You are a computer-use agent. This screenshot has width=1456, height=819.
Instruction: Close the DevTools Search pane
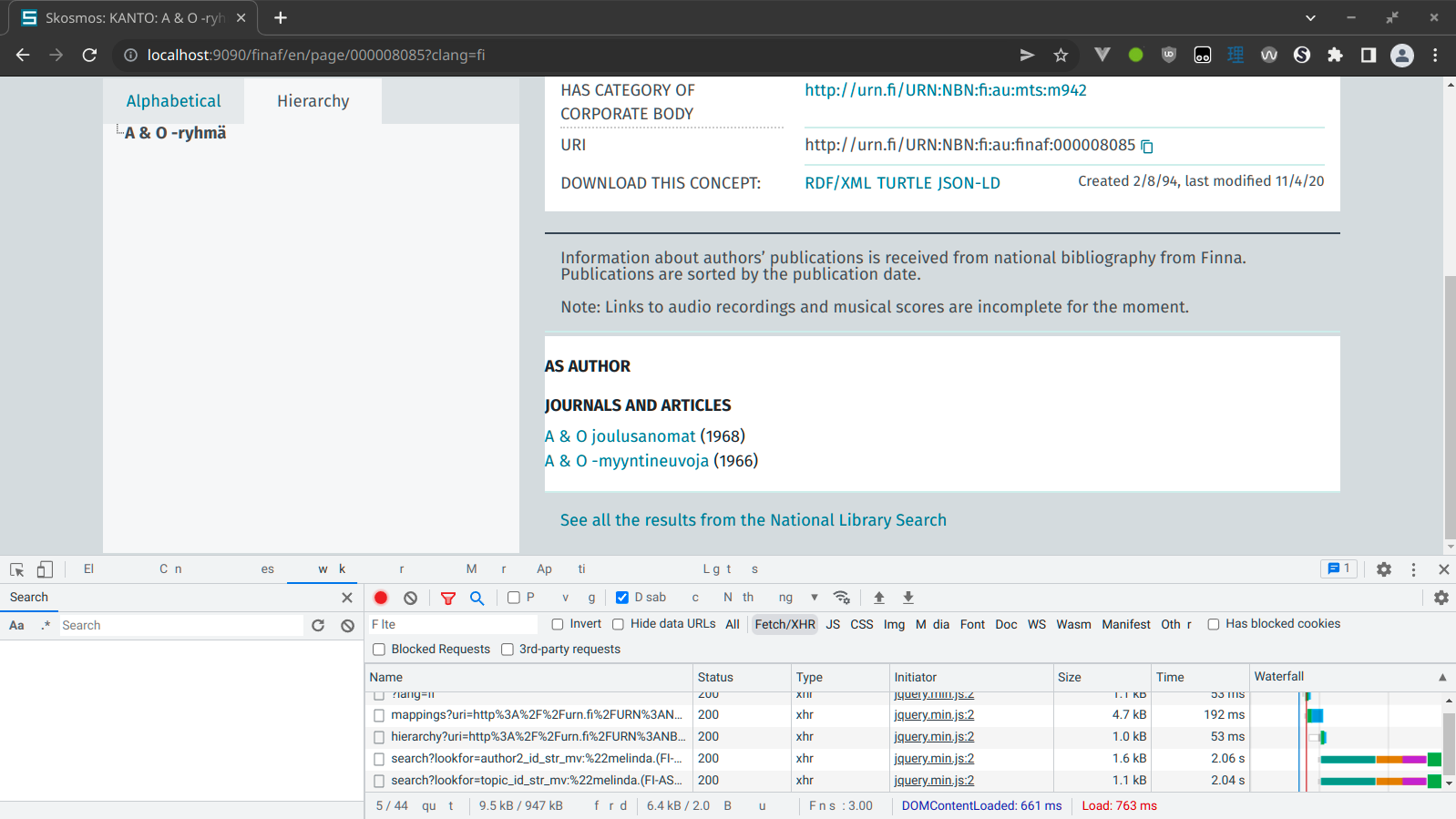coord(347,598)
